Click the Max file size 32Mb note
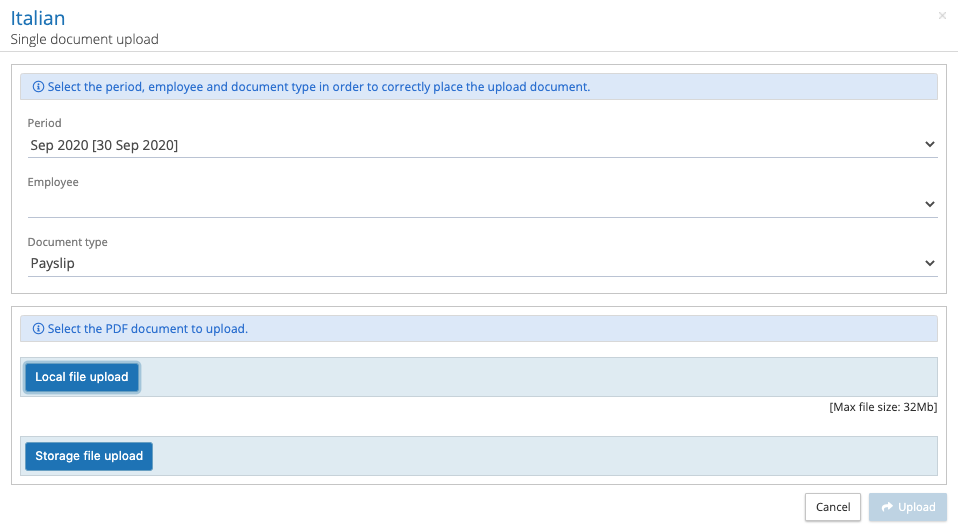 point(882,407)
